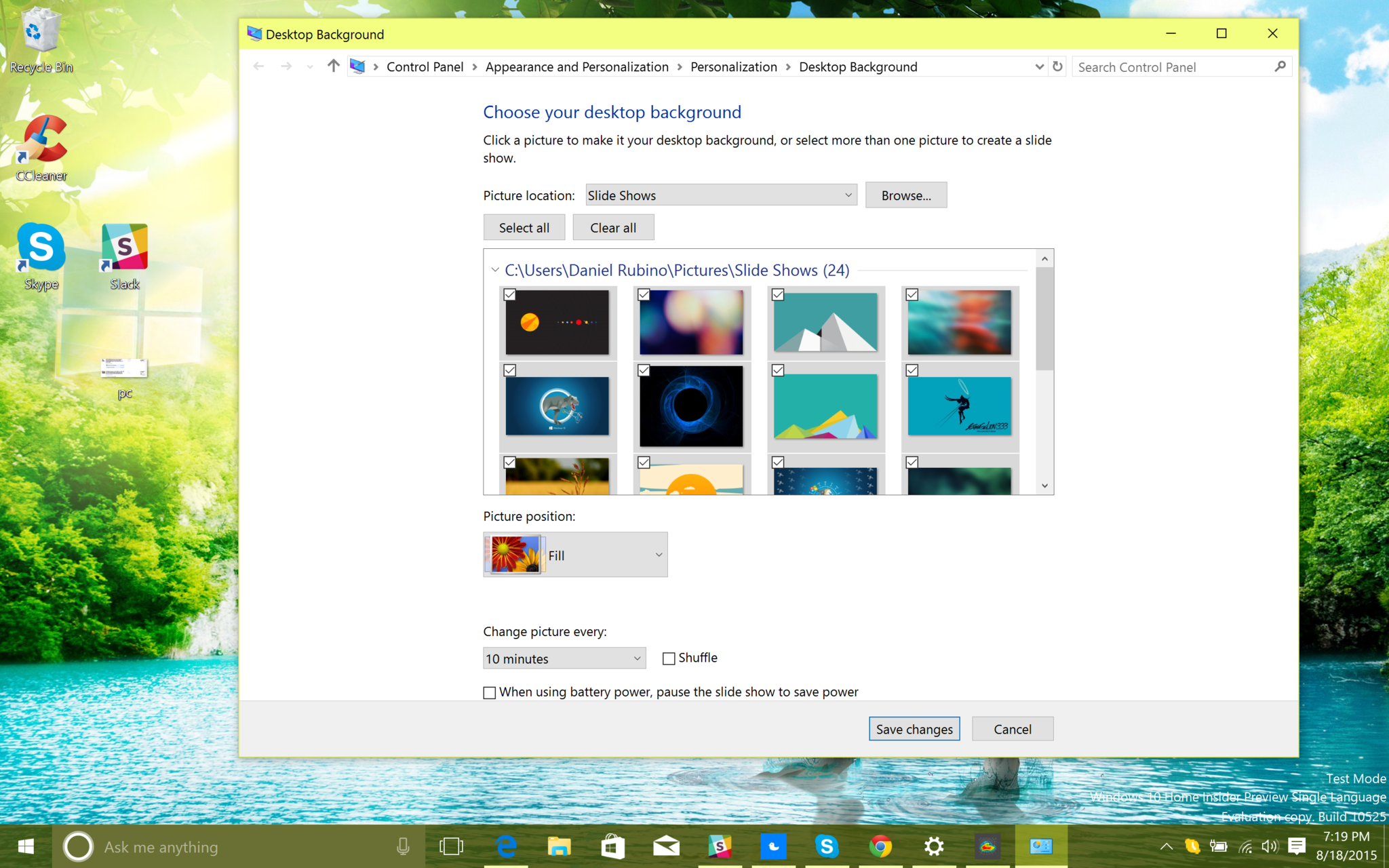This screenshot has width=1389, height=868.
Task: Click the Settings gear taskbar icon
Action: [933, 847]
